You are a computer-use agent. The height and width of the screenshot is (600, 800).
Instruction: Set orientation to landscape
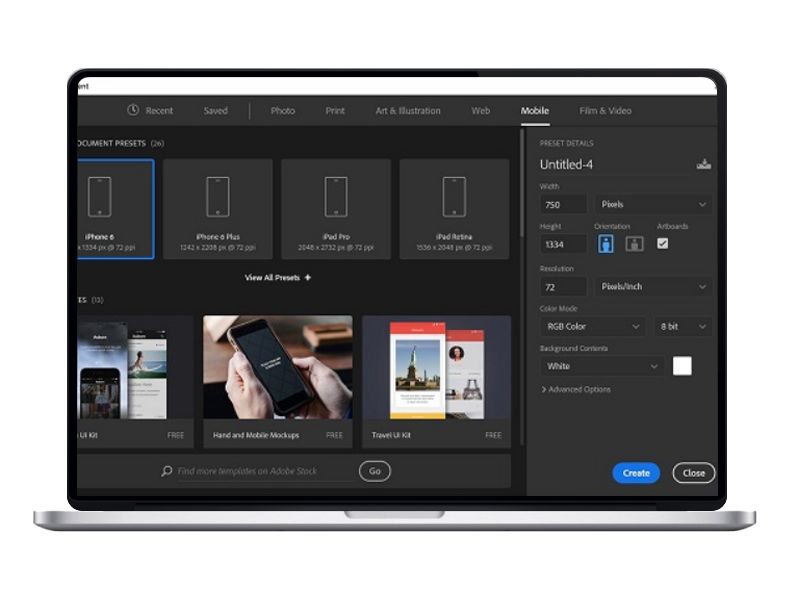634,244
